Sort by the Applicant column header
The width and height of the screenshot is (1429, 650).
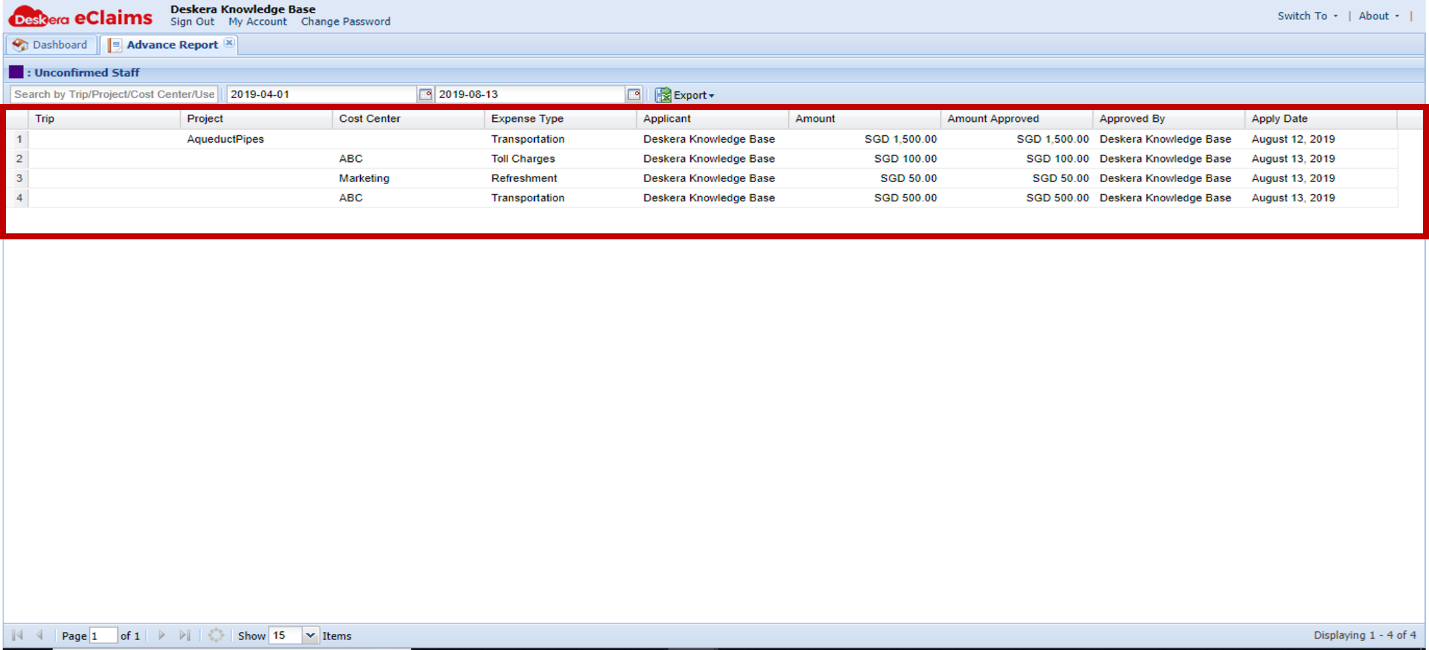[712, 119]
